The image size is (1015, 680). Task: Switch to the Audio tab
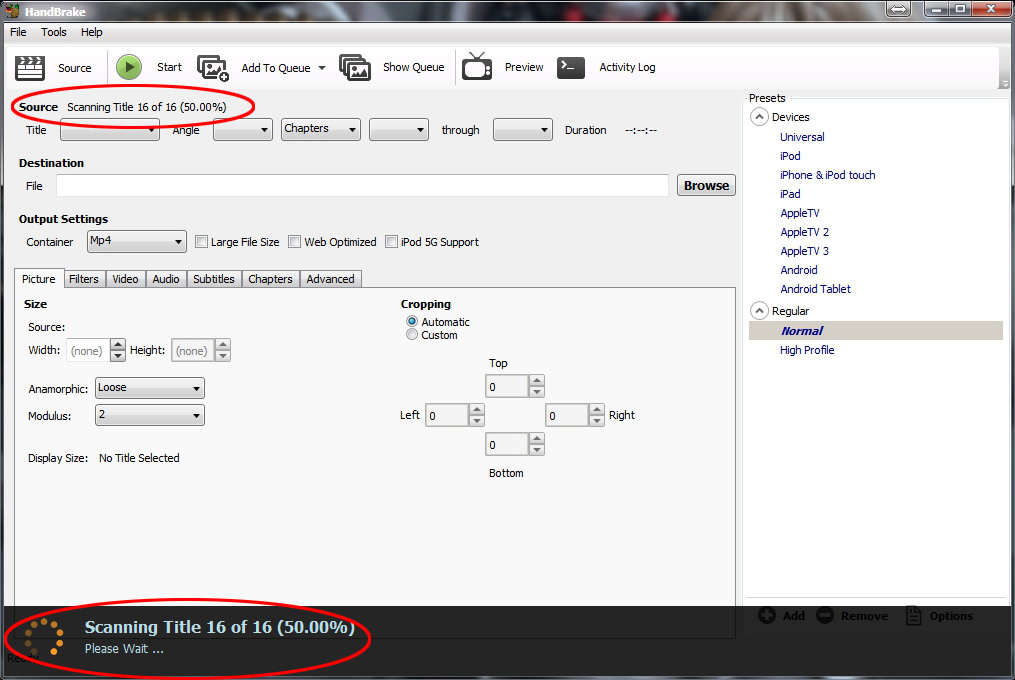[x=166, y=279]
